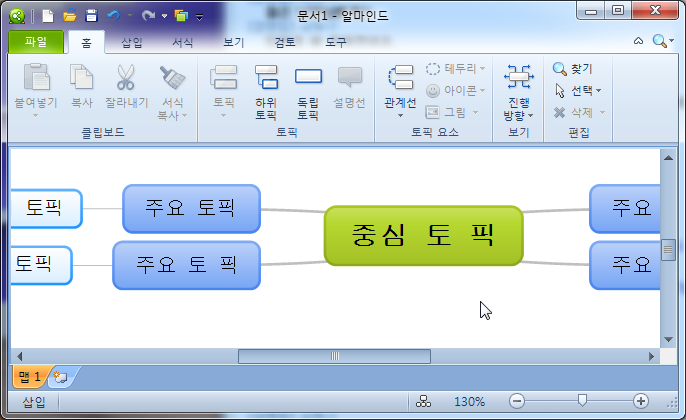Screen dimensions: 686x420
Task: Switch to the 도구 tab
Action: [336, 42]
